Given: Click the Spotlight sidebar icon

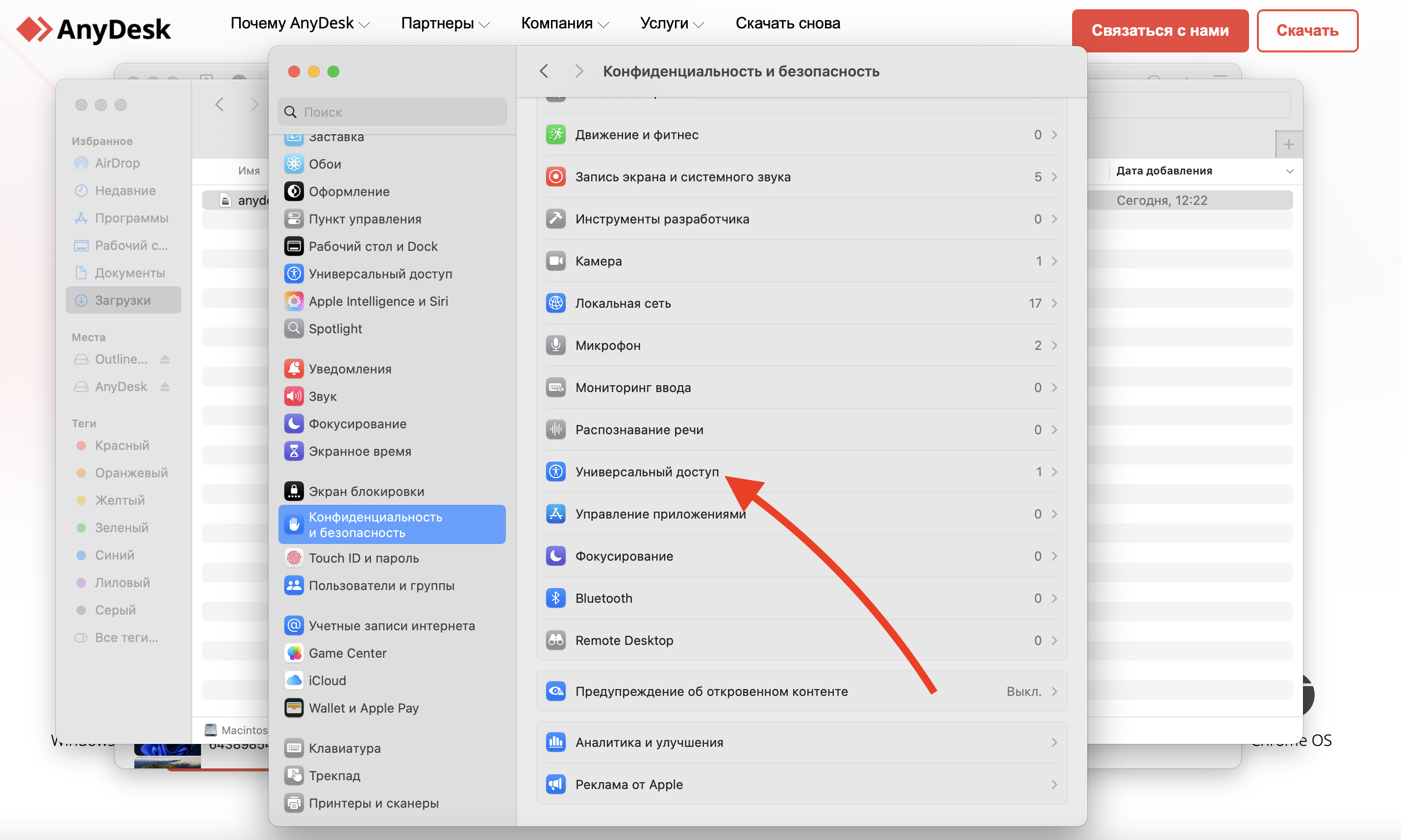Looking at the screenshot, I should (x=294, y=329).
